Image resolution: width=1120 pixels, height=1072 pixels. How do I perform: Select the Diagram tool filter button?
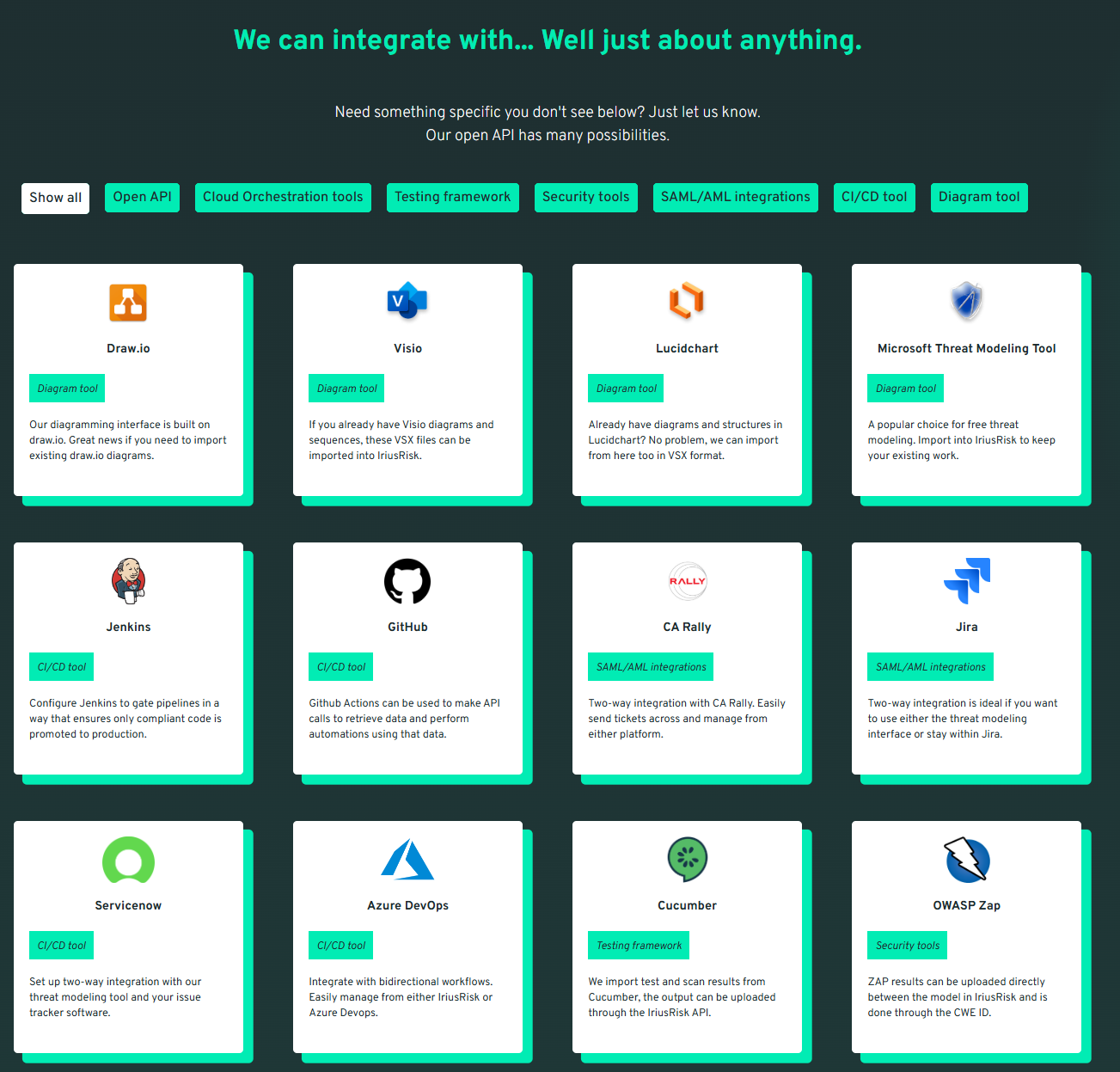point(979,197)
